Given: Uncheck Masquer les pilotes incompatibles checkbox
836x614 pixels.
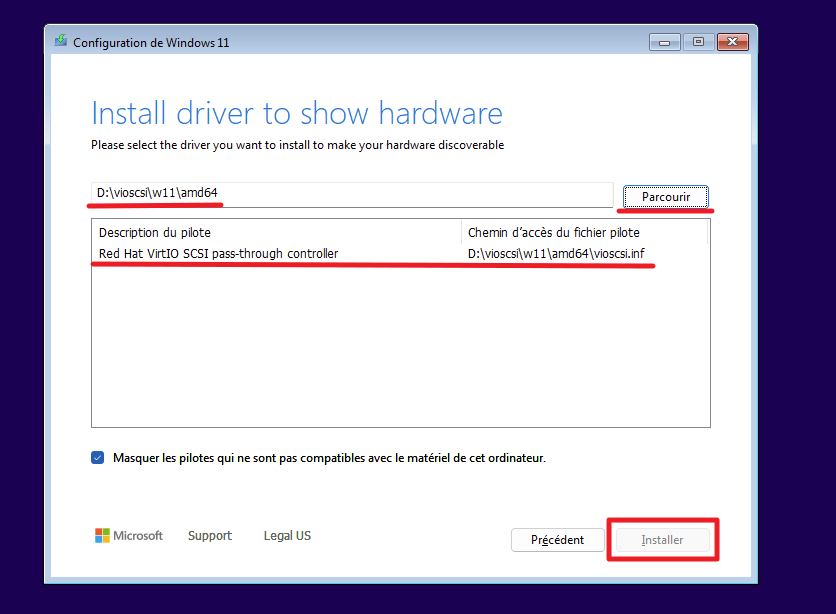Looking at the screenshot, I should pos(98,458).
